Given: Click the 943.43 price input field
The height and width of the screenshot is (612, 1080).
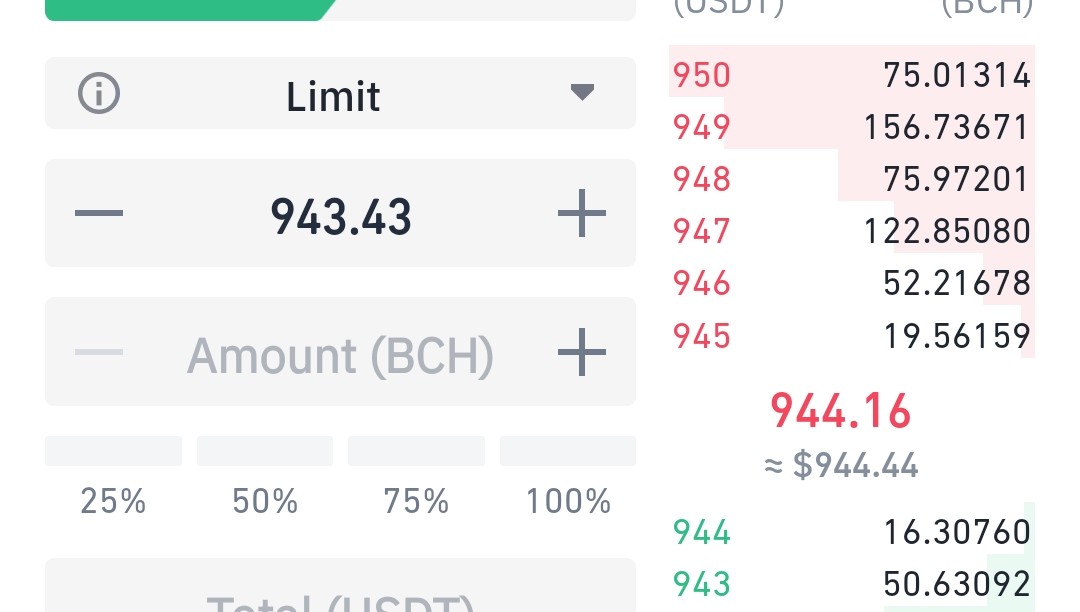Looking at the screenshot, I should [340, 213].
